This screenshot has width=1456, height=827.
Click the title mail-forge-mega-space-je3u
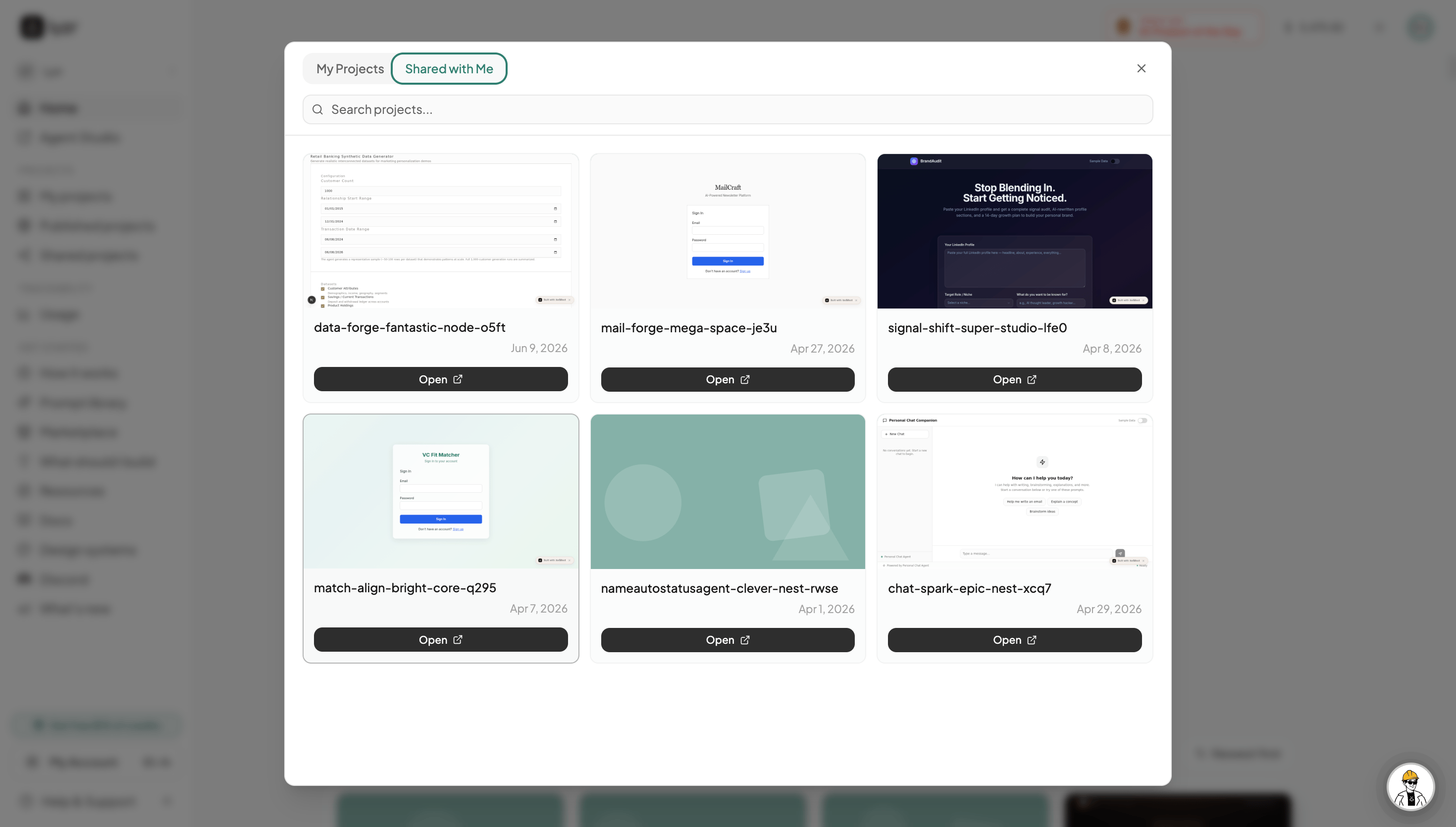tap(689, 328)
